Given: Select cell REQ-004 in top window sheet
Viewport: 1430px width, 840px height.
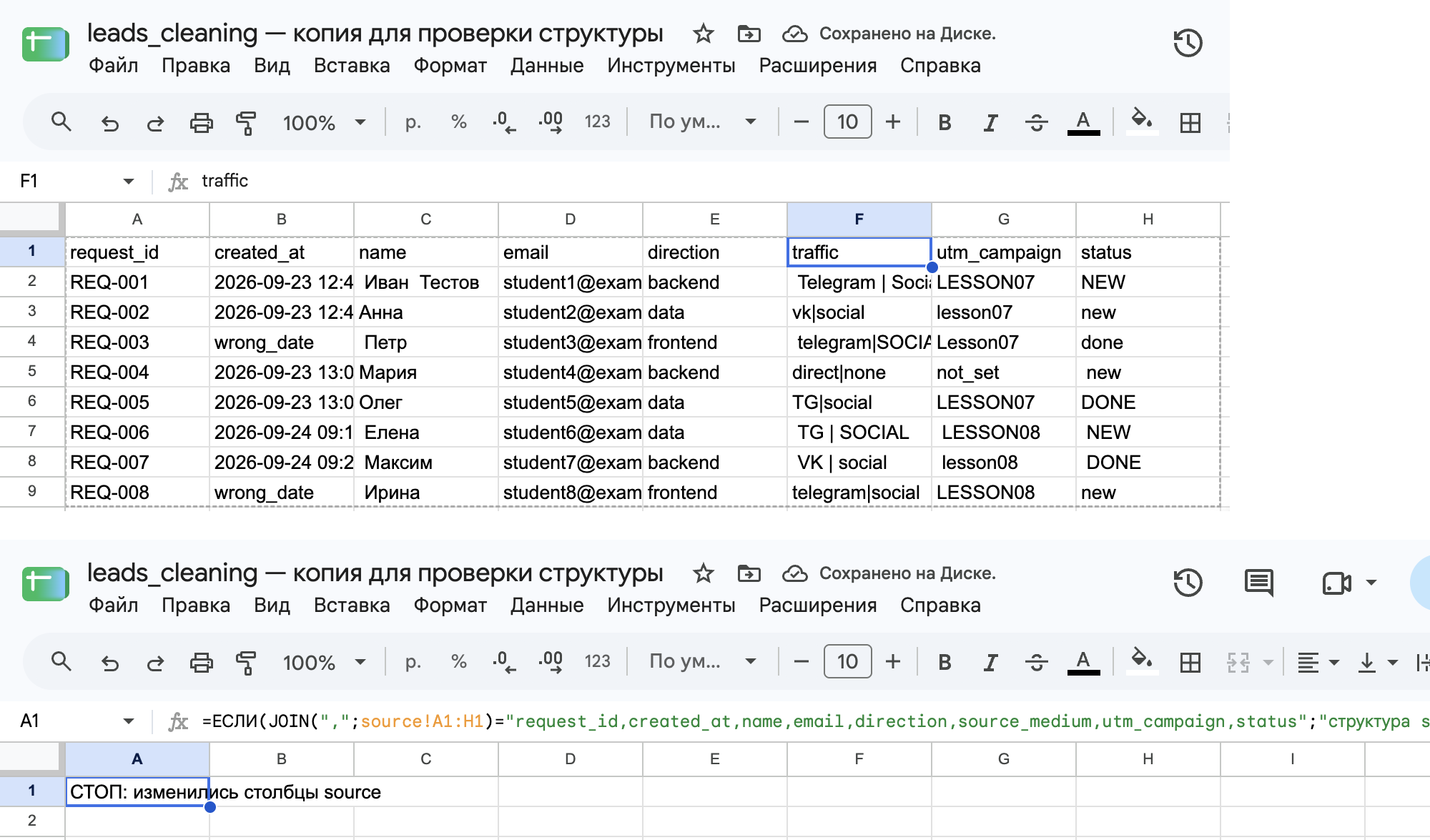Looking at the screenshot, I should click(137, 372).
